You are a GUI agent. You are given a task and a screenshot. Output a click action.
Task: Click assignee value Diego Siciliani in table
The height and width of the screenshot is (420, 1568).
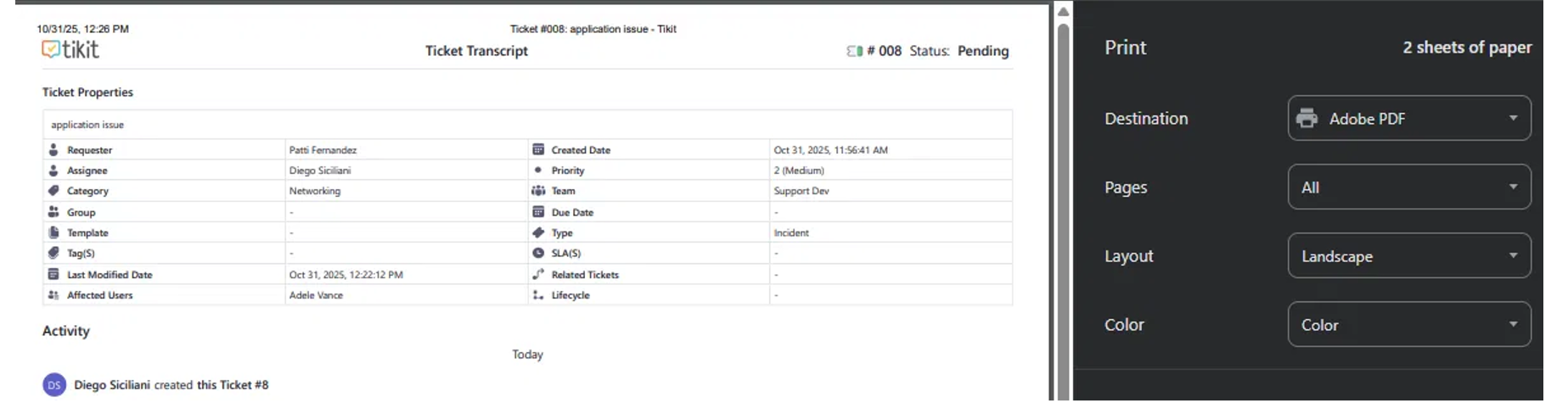(x=320, y=171)
